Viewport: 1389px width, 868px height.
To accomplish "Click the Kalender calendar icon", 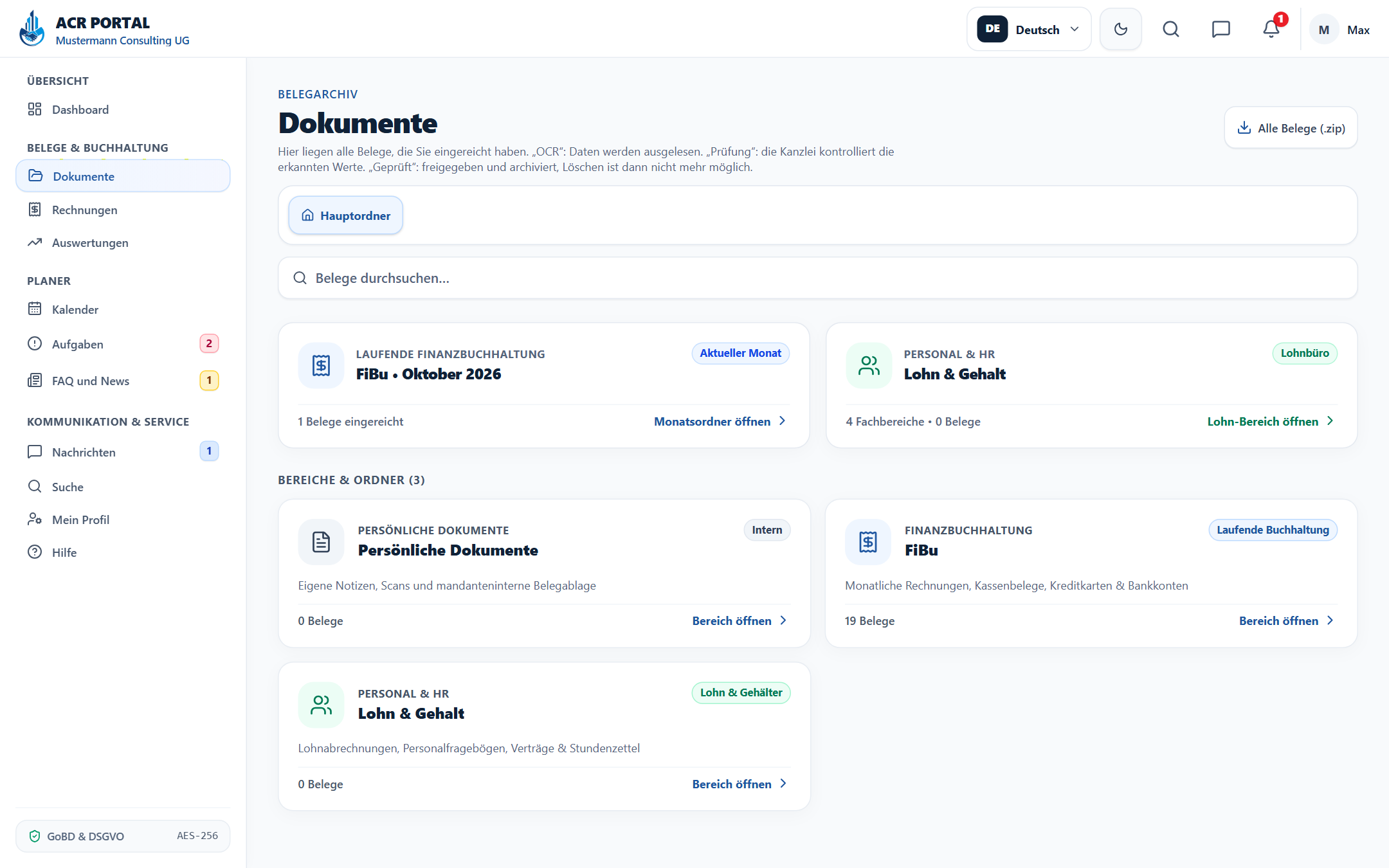I will 35,309.
